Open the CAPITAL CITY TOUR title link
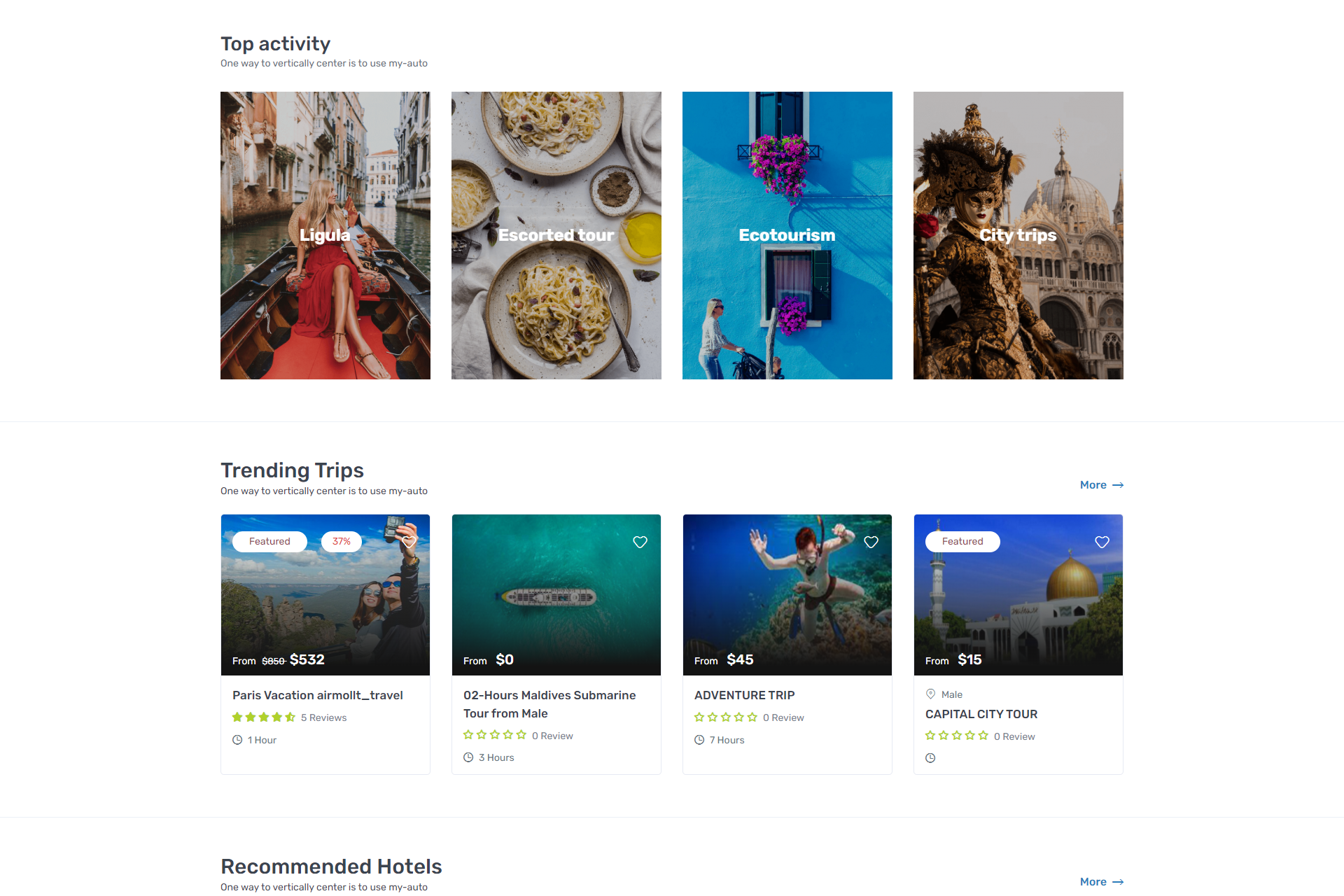This screenshot has width=1344, height=896. (x=981, y=714)
